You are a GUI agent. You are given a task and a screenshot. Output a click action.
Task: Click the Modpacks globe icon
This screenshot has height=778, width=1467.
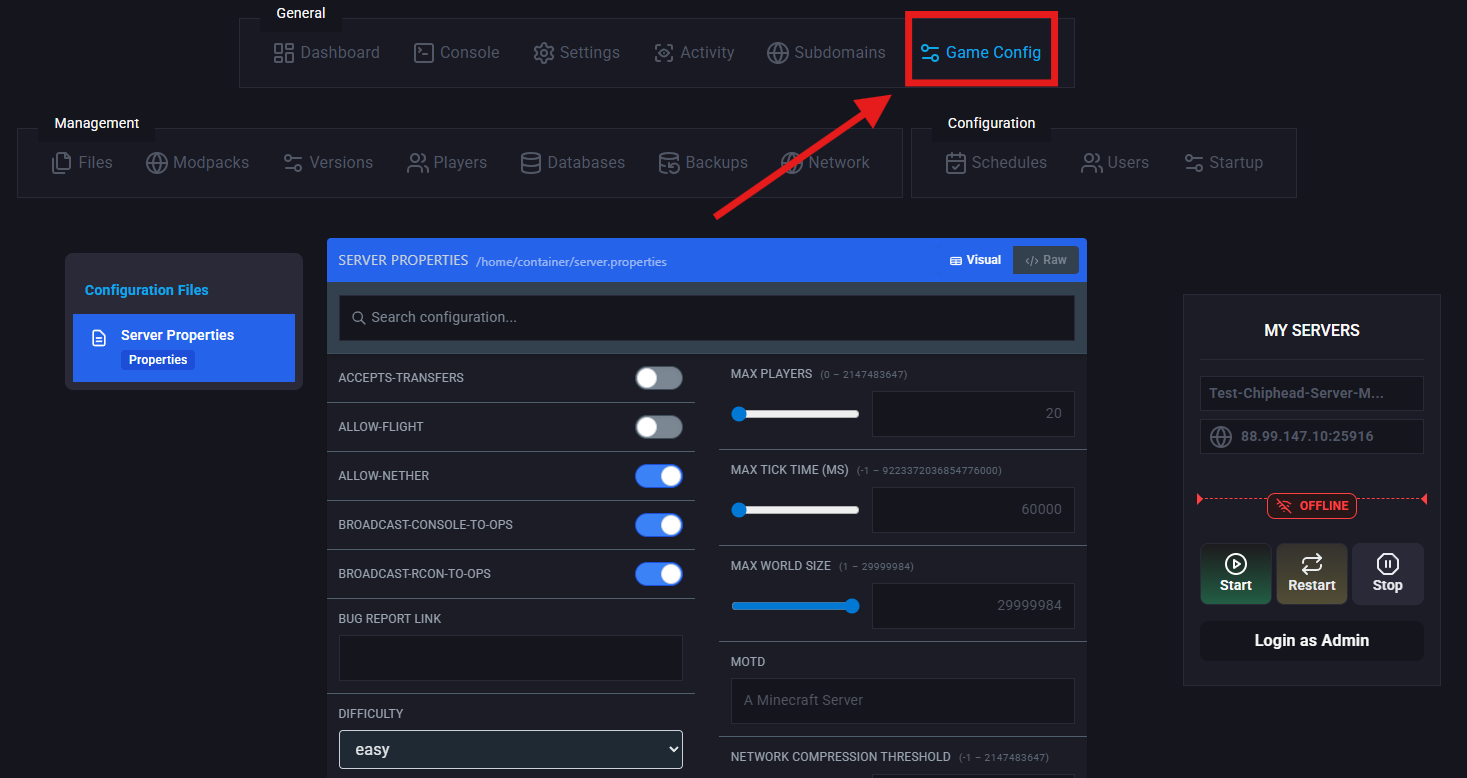(x=157, y=163)
